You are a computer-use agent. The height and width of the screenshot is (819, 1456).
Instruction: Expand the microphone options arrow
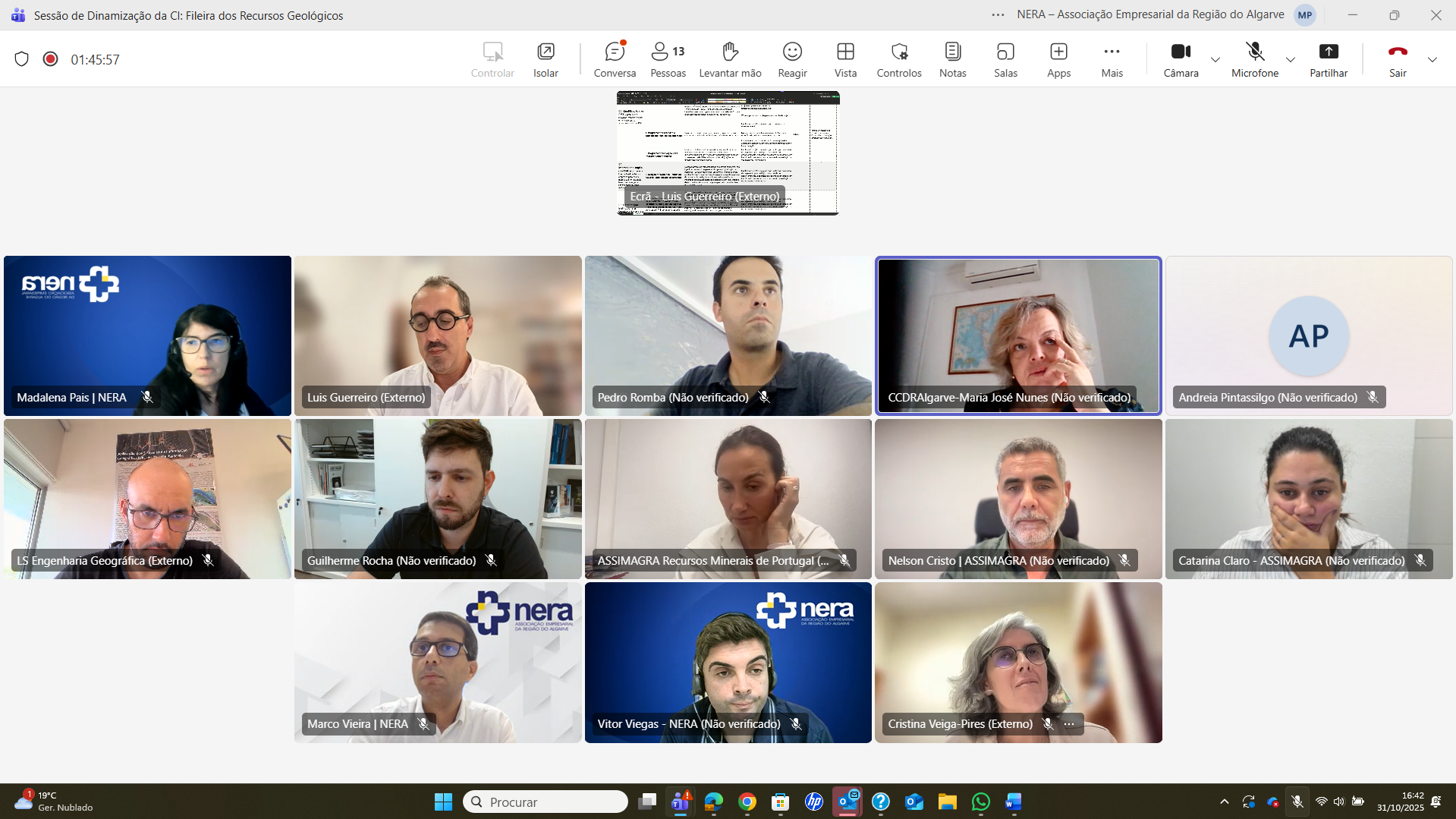(1290, 60)
